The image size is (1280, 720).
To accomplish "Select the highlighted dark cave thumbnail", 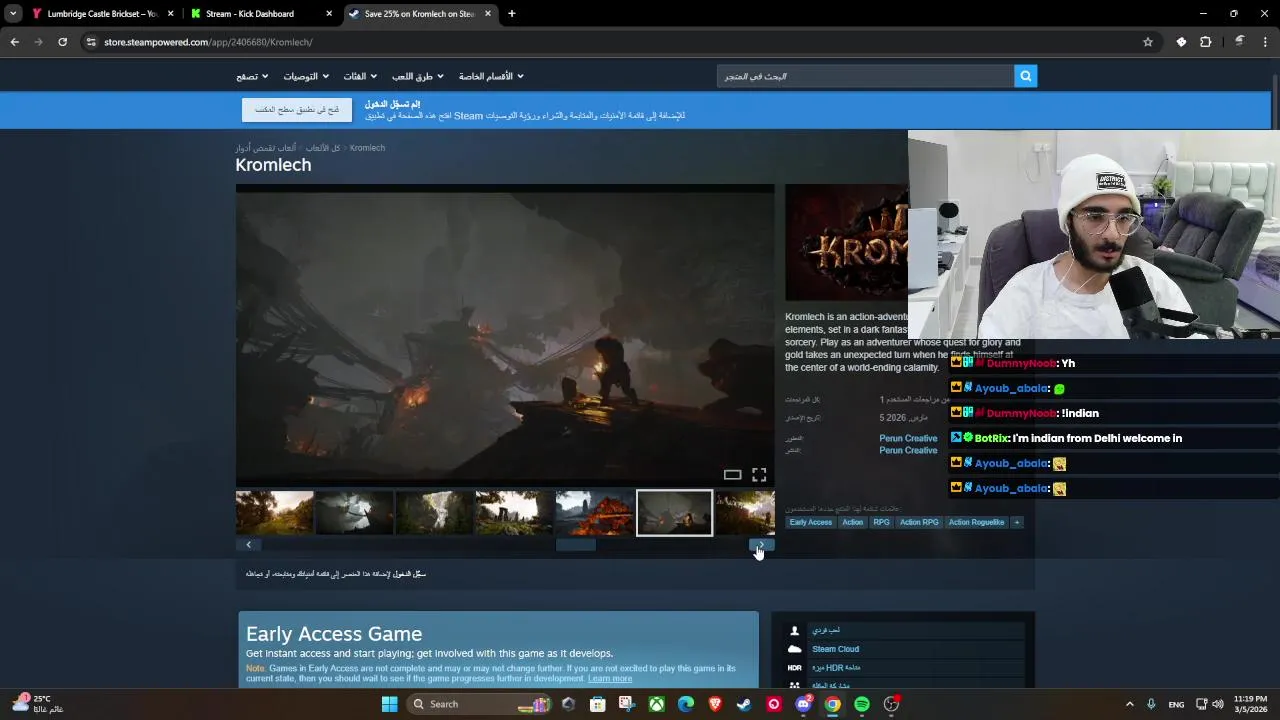I will coord(675,512).
